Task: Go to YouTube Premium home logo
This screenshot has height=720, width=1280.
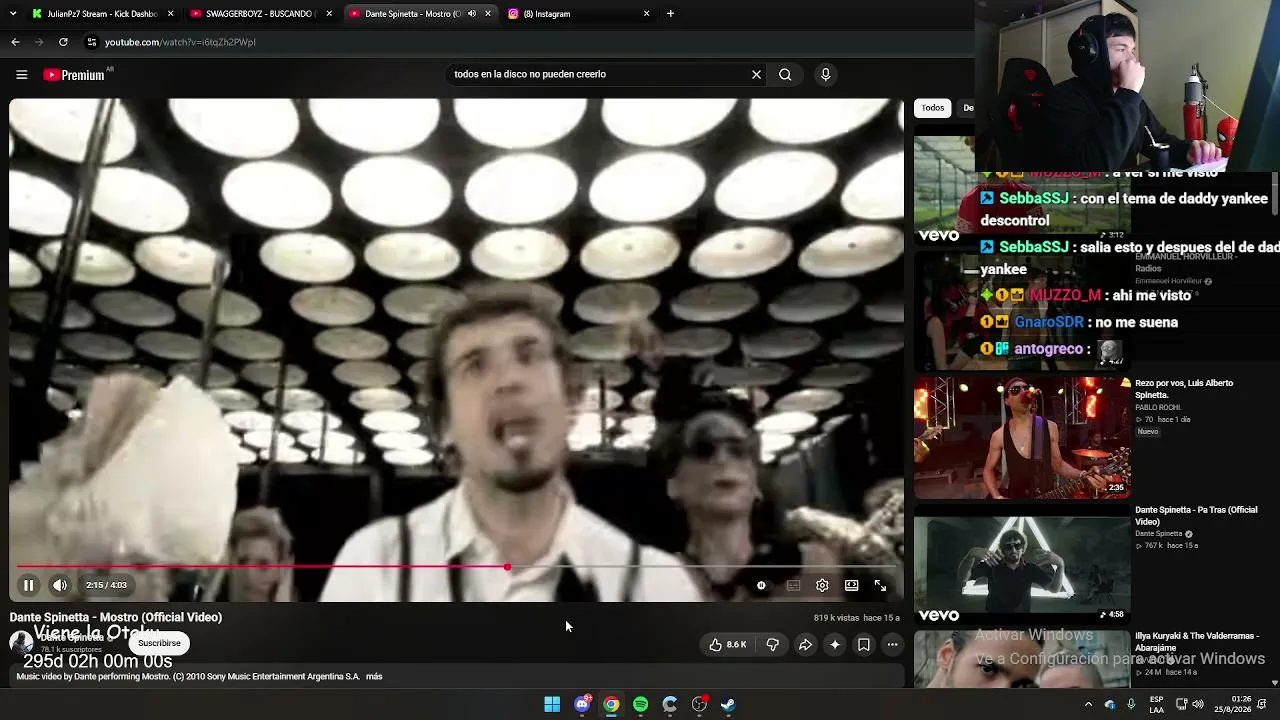Action: point(75,74)
